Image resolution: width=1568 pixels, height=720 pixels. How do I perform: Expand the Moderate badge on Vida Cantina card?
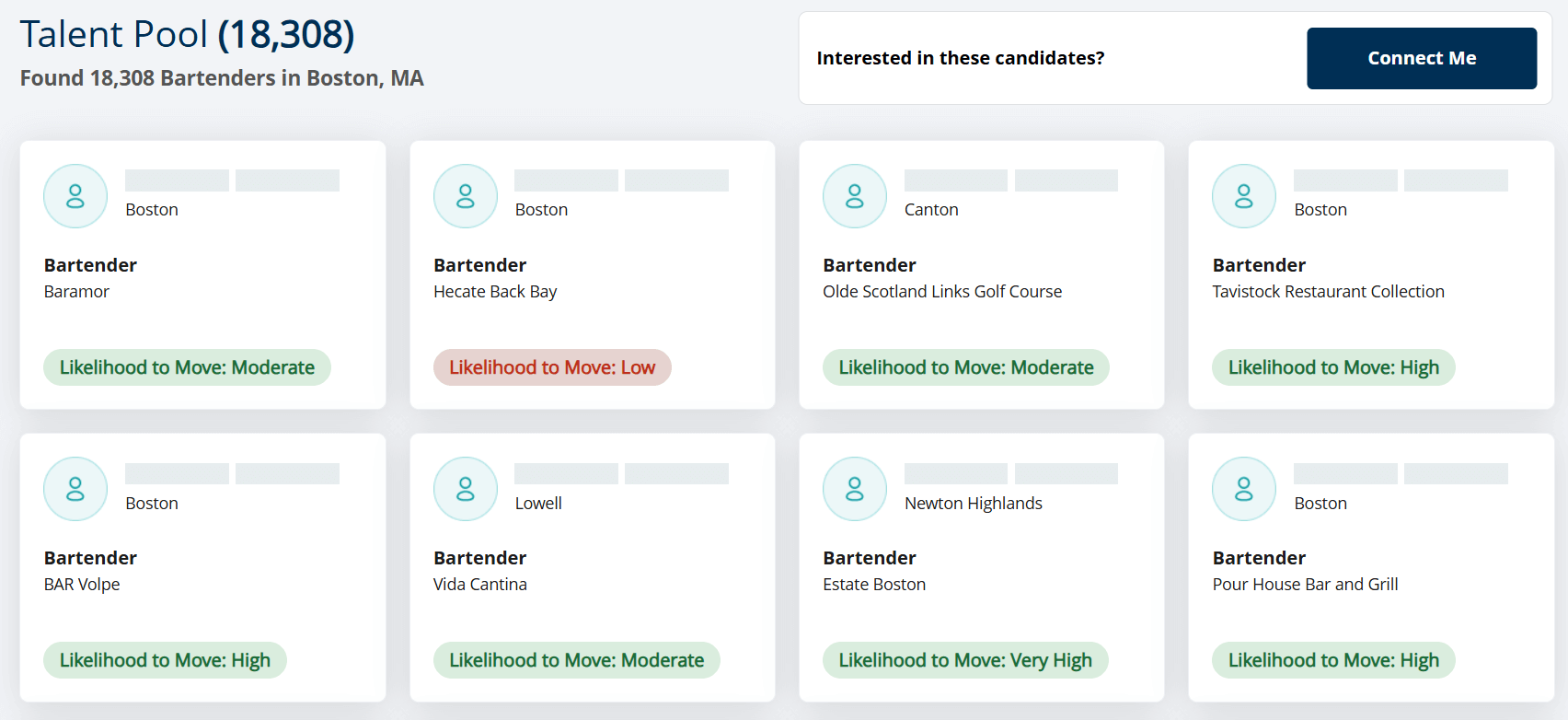coord(576,660)
